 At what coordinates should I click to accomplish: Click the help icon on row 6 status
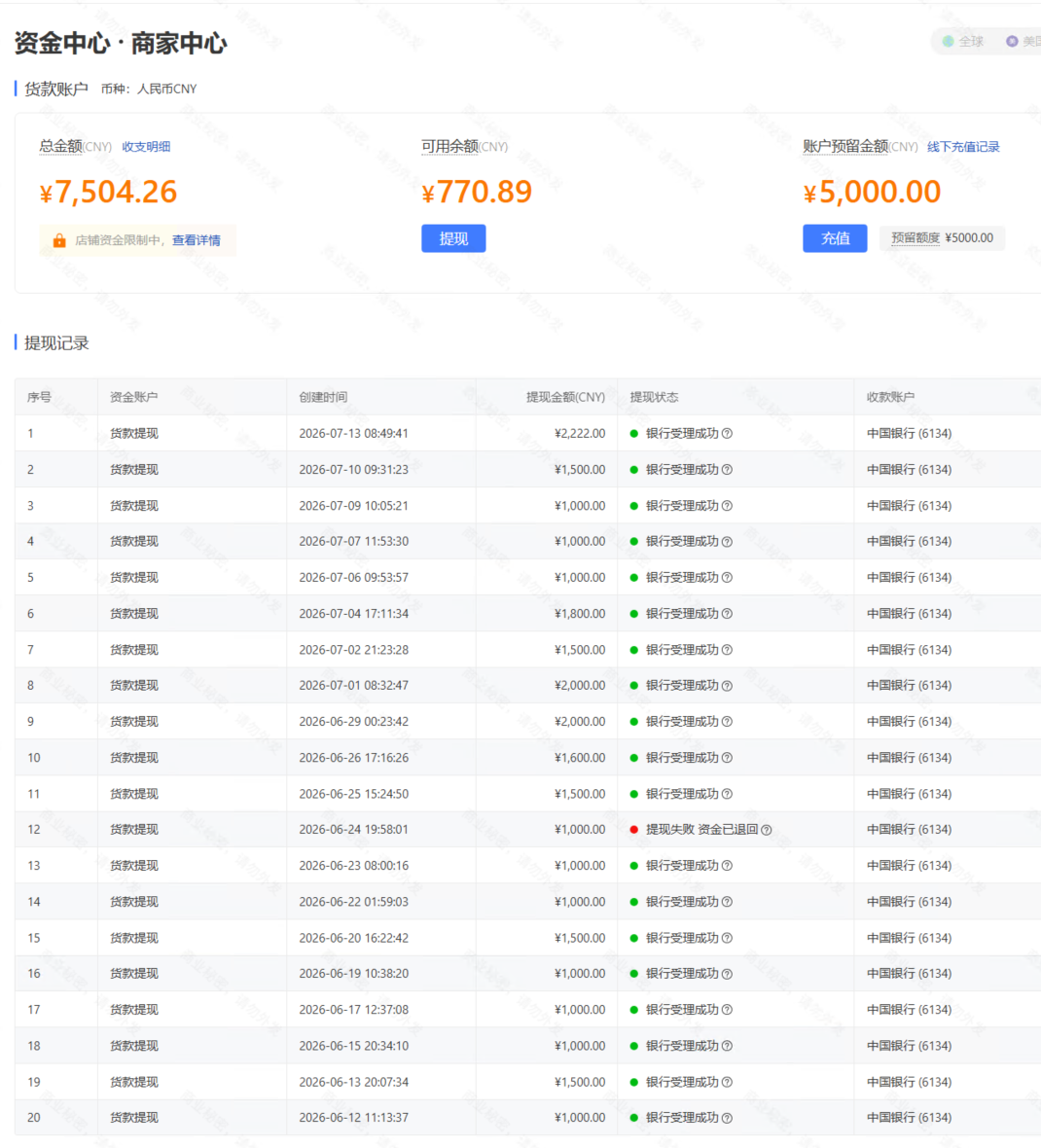727,614
